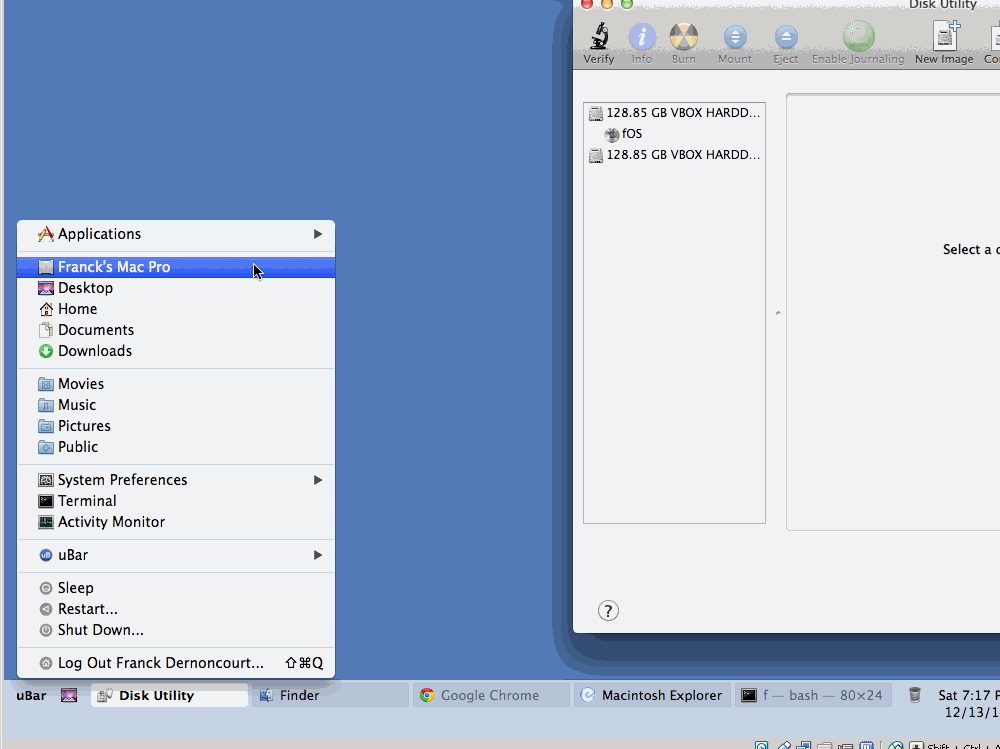
Task: Select second 128.85 GB VBOX disk
Action: coord(674,155)
